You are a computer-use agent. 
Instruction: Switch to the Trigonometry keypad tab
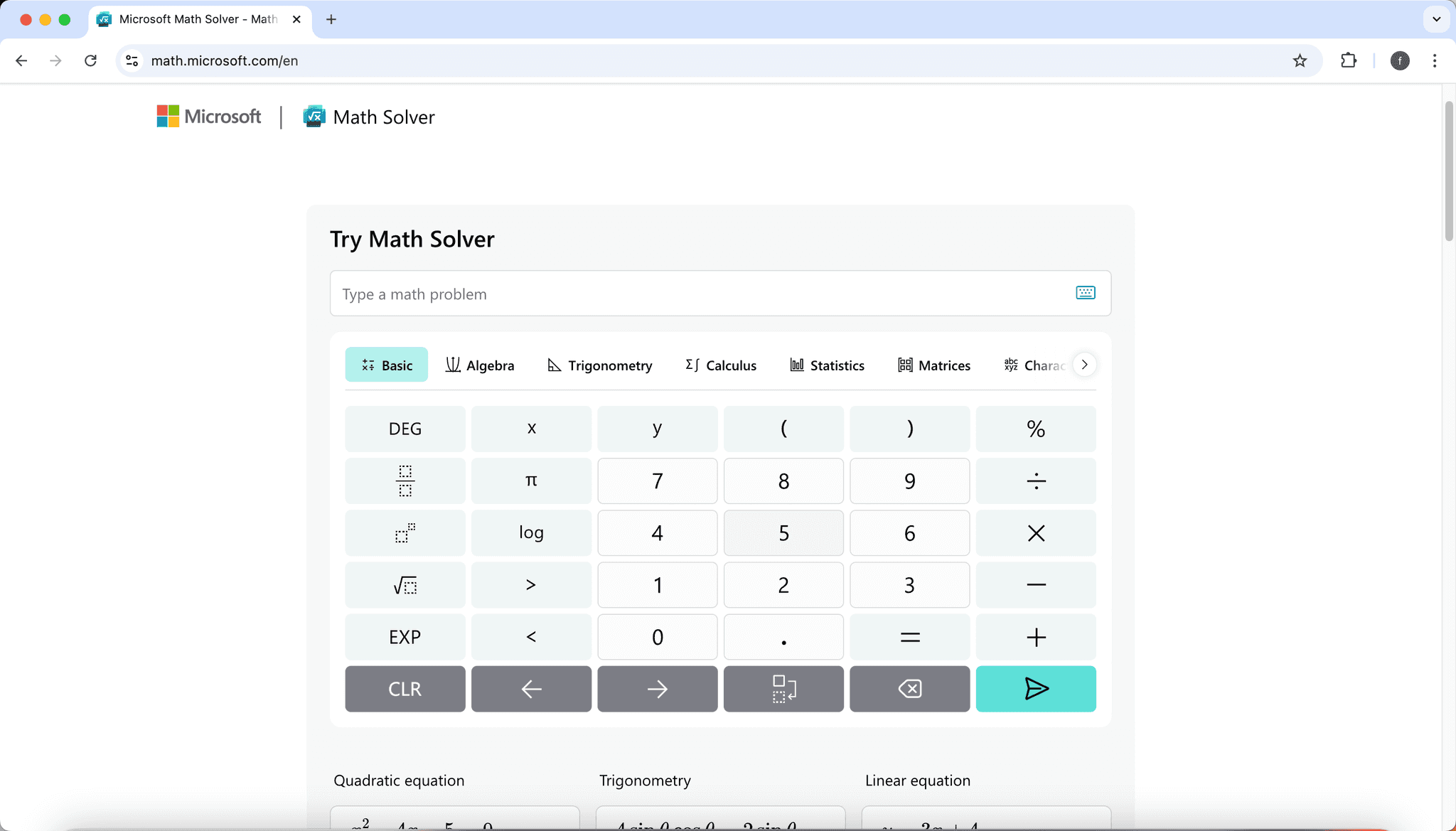pos(599,365)
